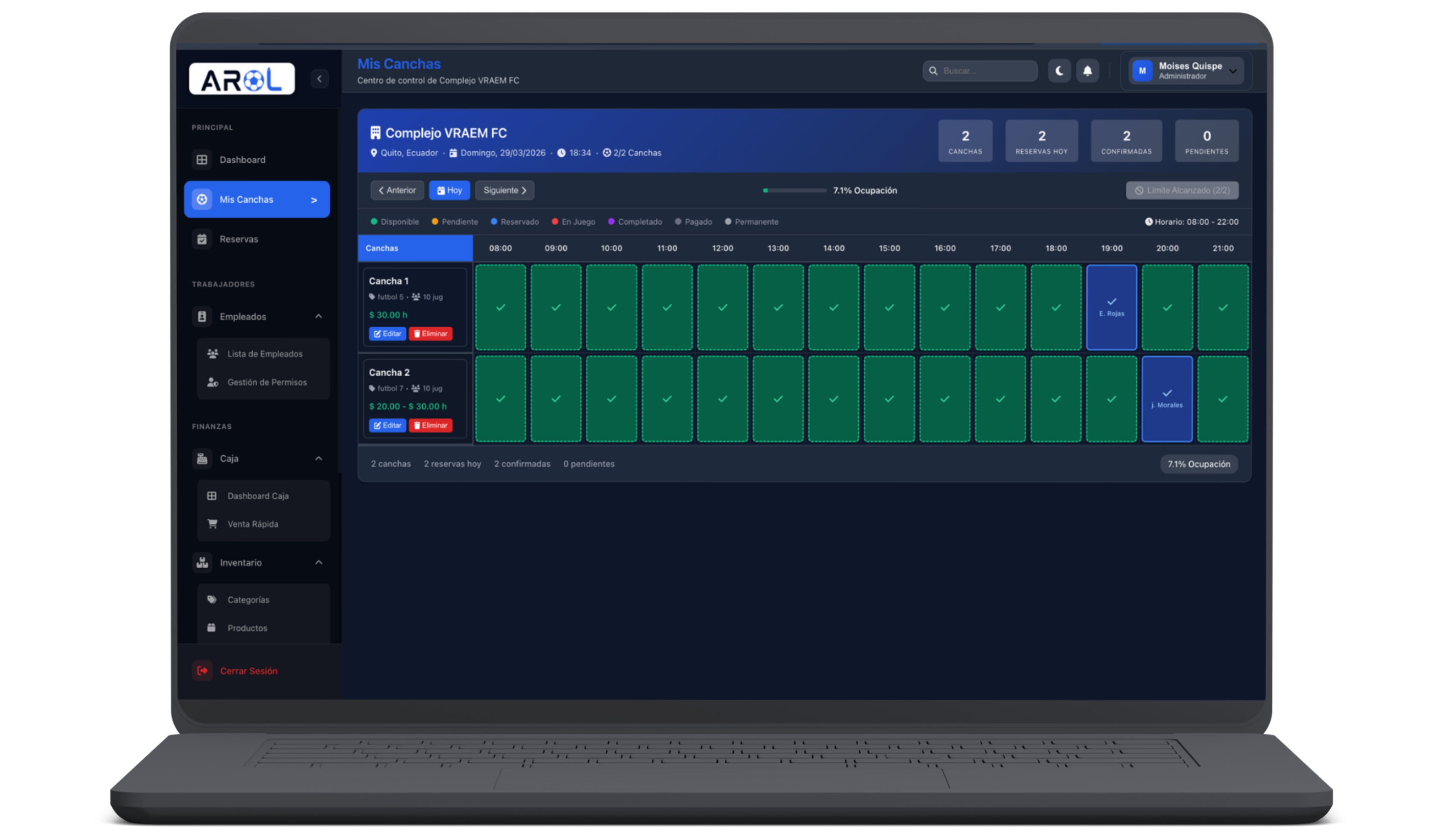Click Eliminar on Cancha 2
The height and width of the screenshot is (840, 1444).
[x=430, y=425]
